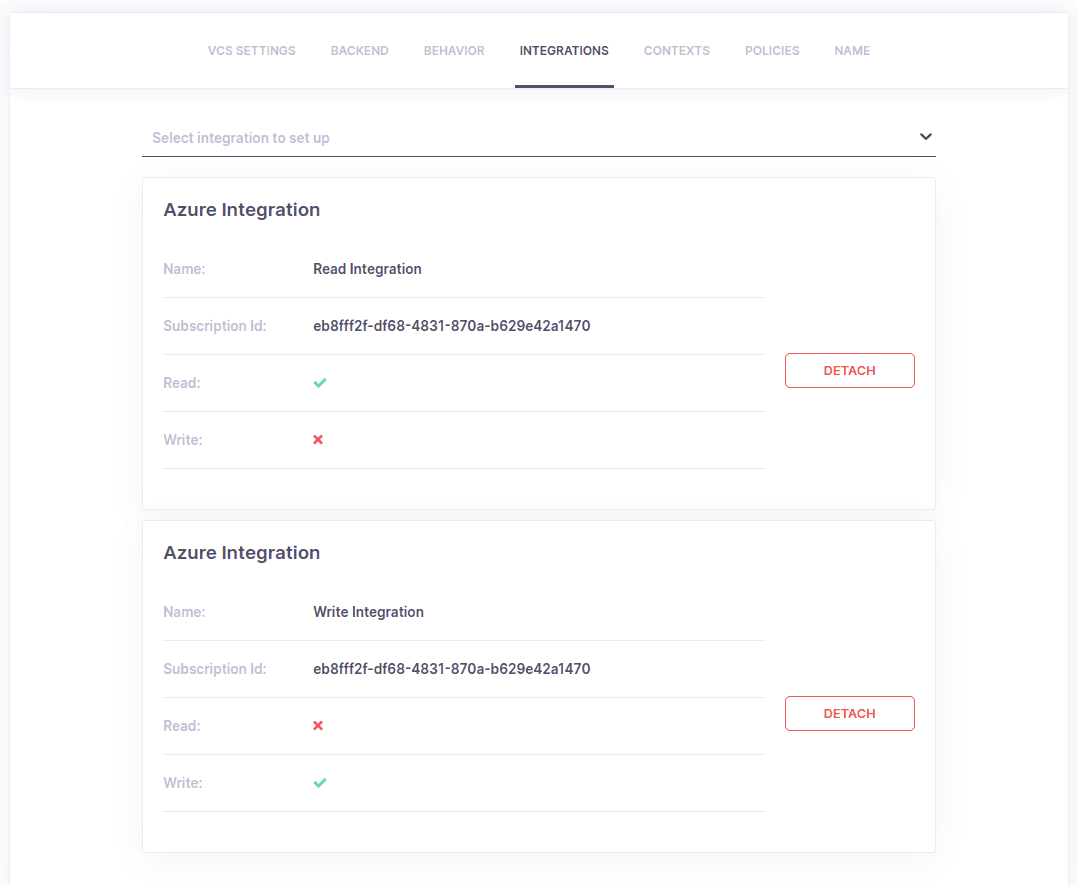Click the Select integration to set up field
The image size is (1078, 885).
[x=400, y=137]
